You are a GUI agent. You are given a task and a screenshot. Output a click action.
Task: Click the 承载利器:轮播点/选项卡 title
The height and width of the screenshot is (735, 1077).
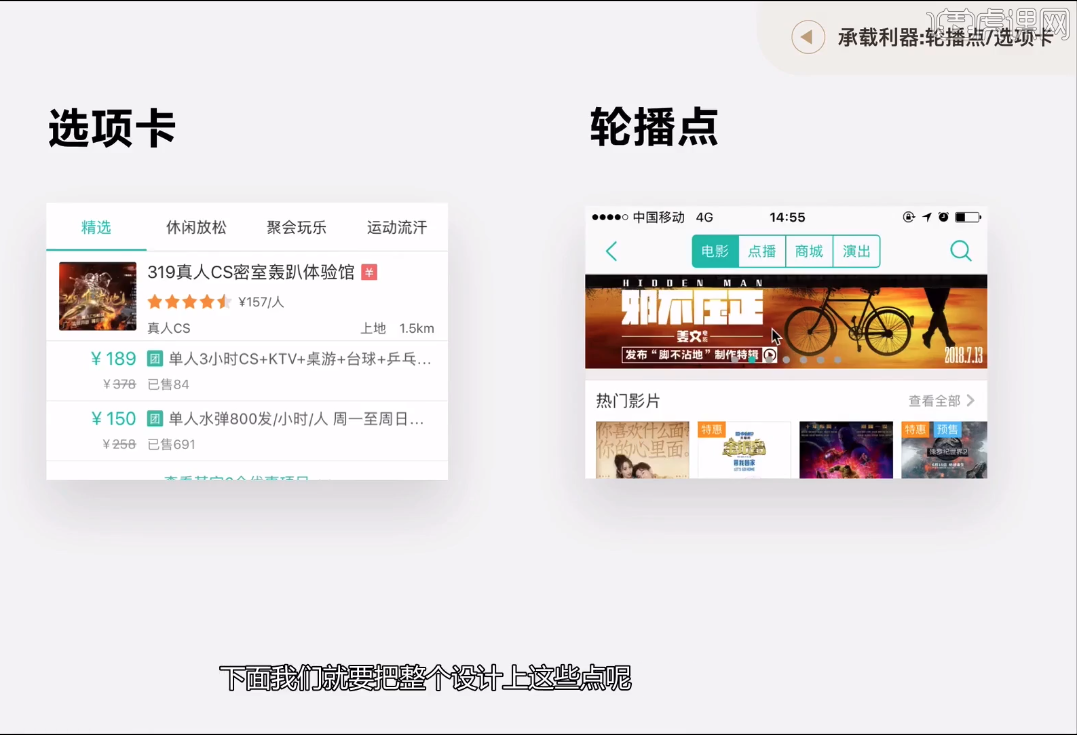click(x=946, y=37)
